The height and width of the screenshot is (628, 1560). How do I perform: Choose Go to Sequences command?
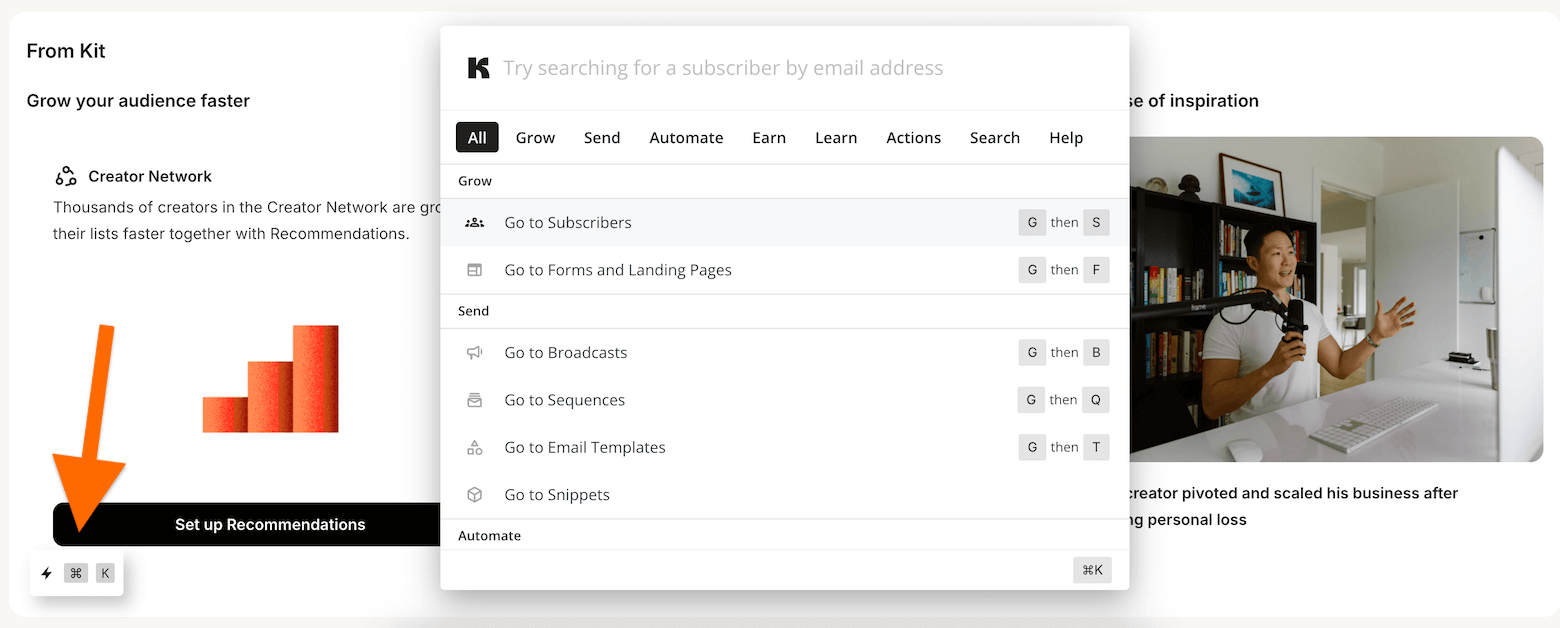click(x=785, y=400)
